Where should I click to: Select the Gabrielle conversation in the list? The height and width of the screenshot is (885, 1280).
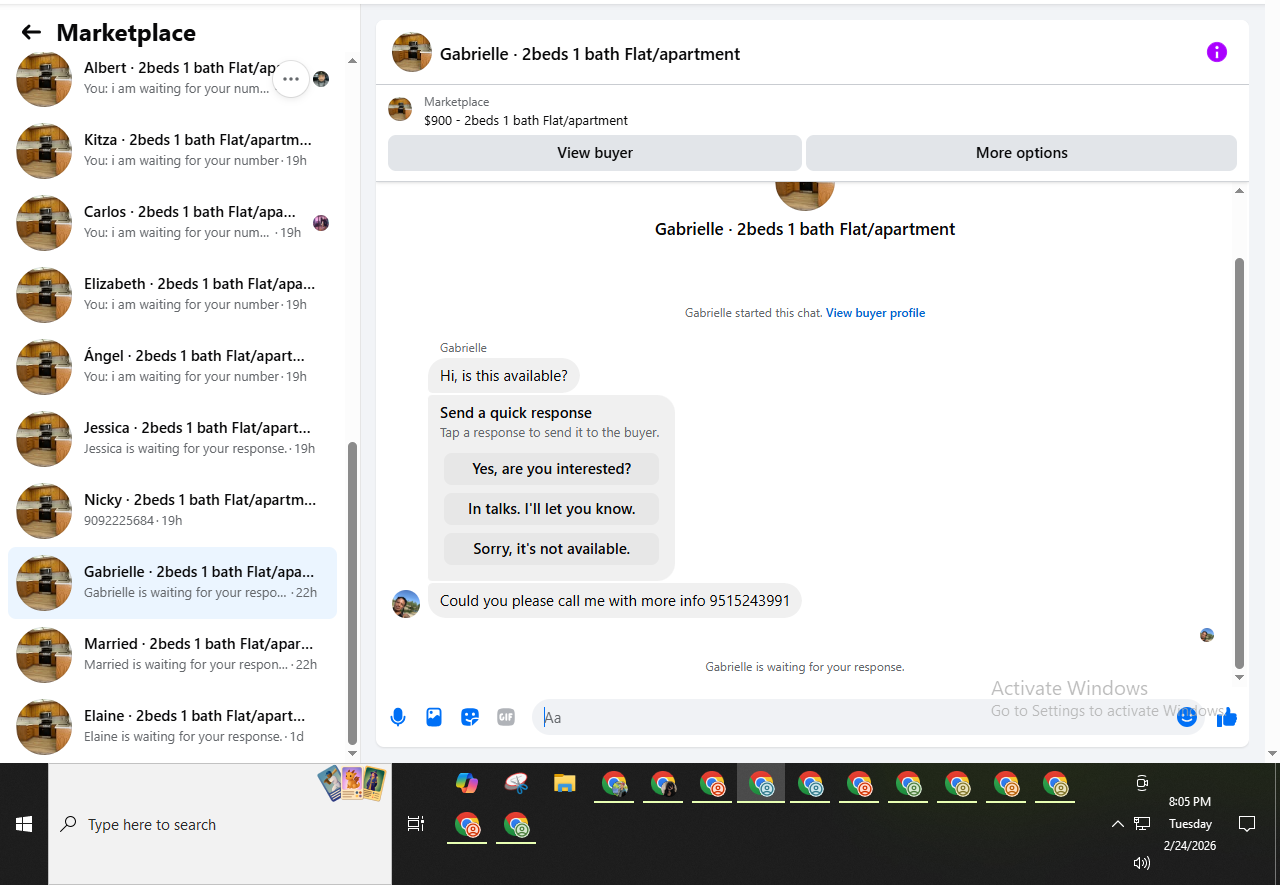click(172, 583)
